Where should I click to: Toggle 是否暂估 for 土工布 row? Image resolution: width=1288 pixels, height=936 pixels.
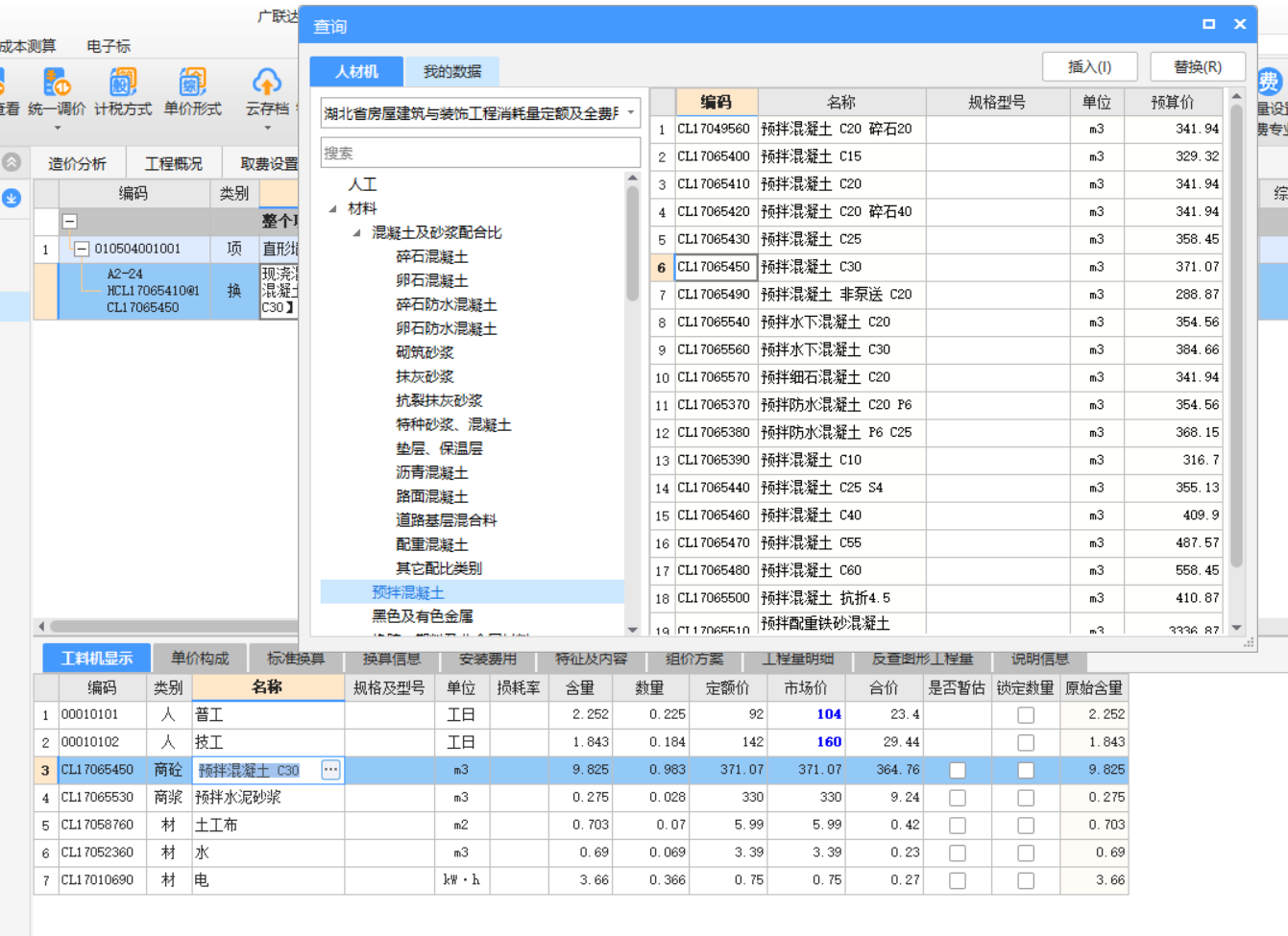point(958,826)
